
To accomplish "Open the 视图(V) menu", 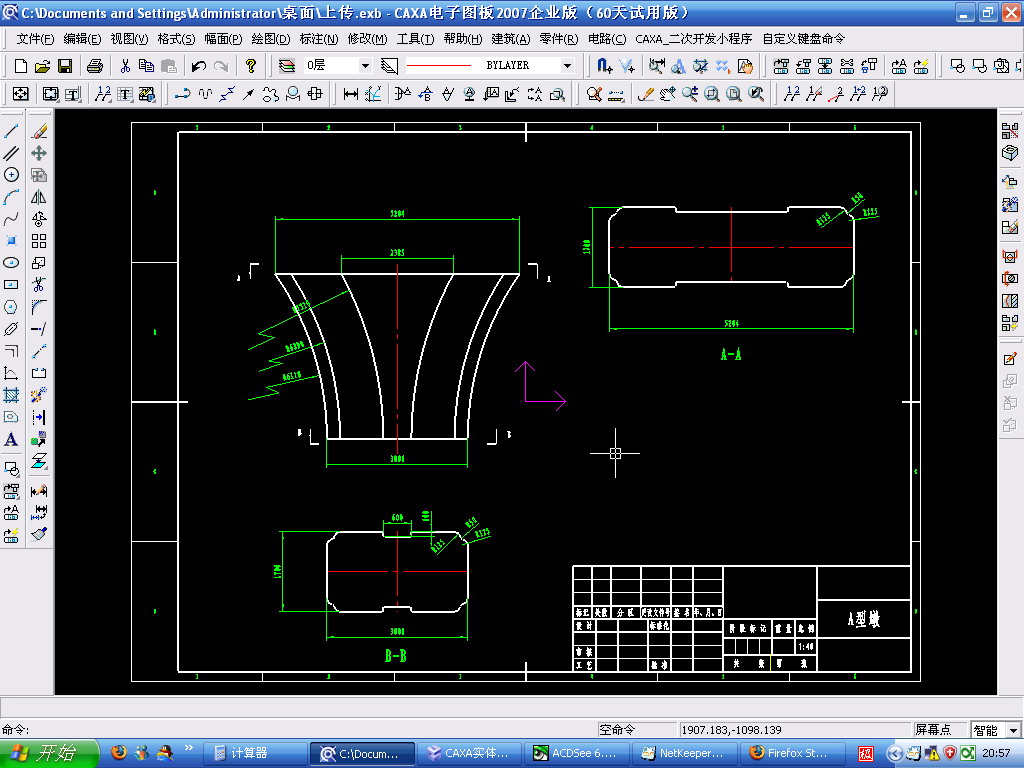I will click(x=129, y=39).
